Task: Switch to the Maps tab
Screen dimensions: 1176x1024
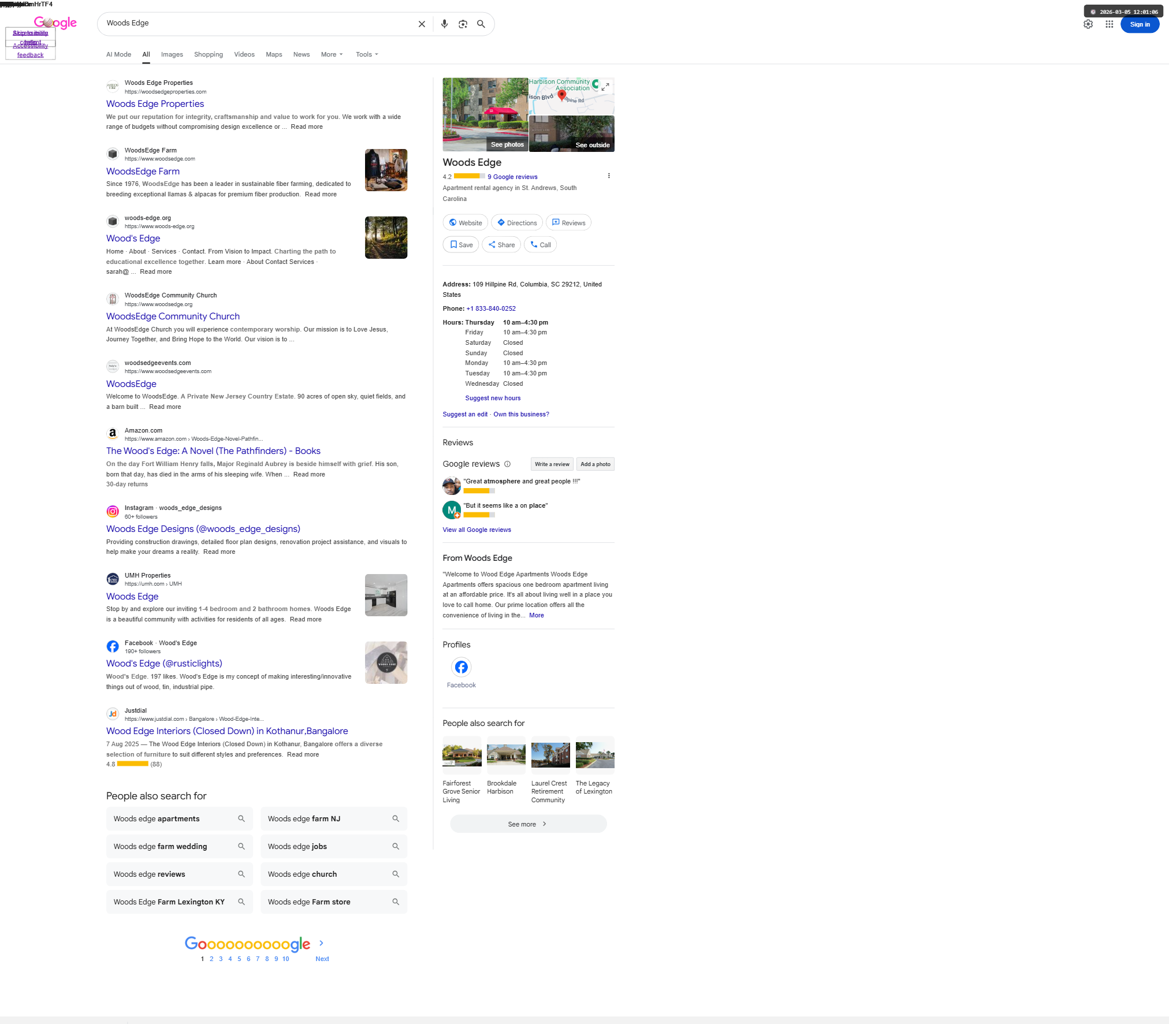Action: 274,54
